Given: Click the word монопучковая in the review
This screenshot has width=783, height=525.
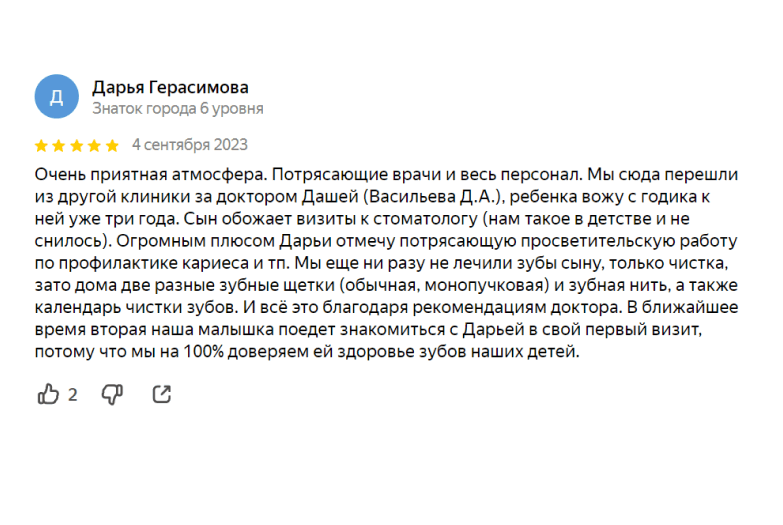Looking at the screenshot, I should click(484, 285).
